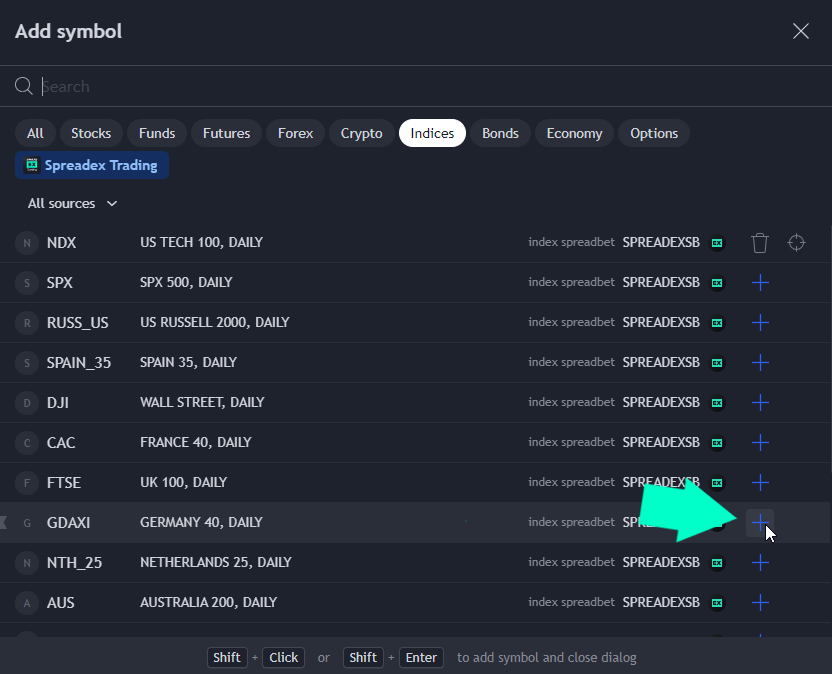Open the All sources dropdown

click(72, 204)
